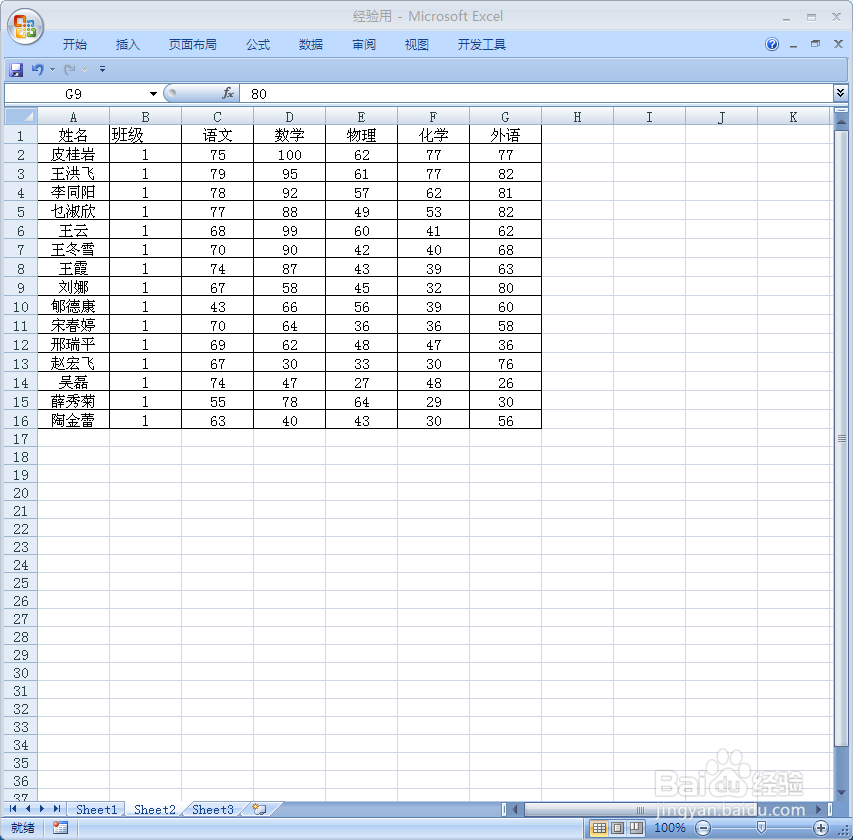This screenshot has width=853, height=840.
Task: Switch to Sheet1 tab
Action: pos(97,810)
